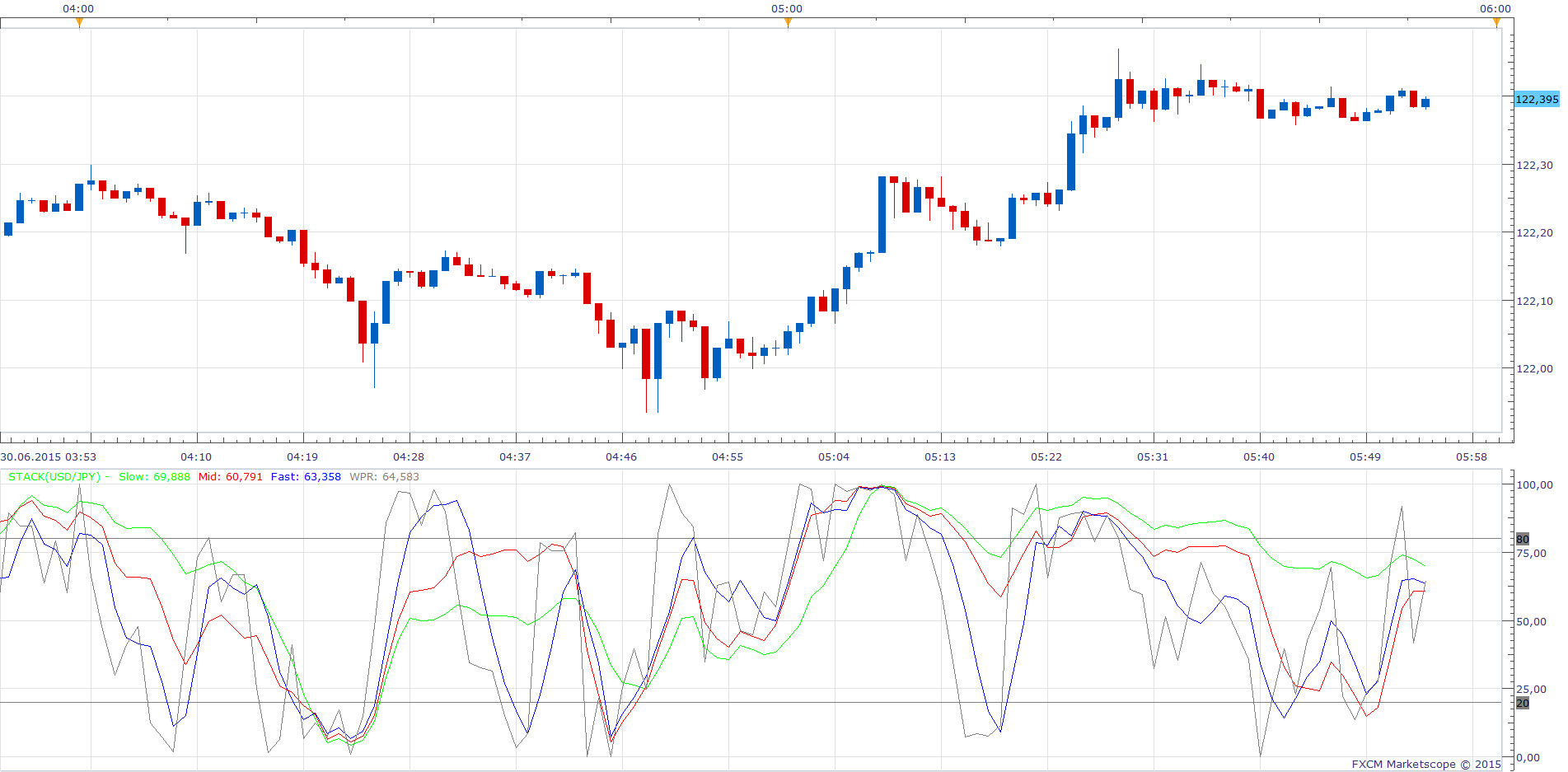Select the blue Fast: 63,358 legend
This screenshot has width=1568, height=772.
pos(306,477)
